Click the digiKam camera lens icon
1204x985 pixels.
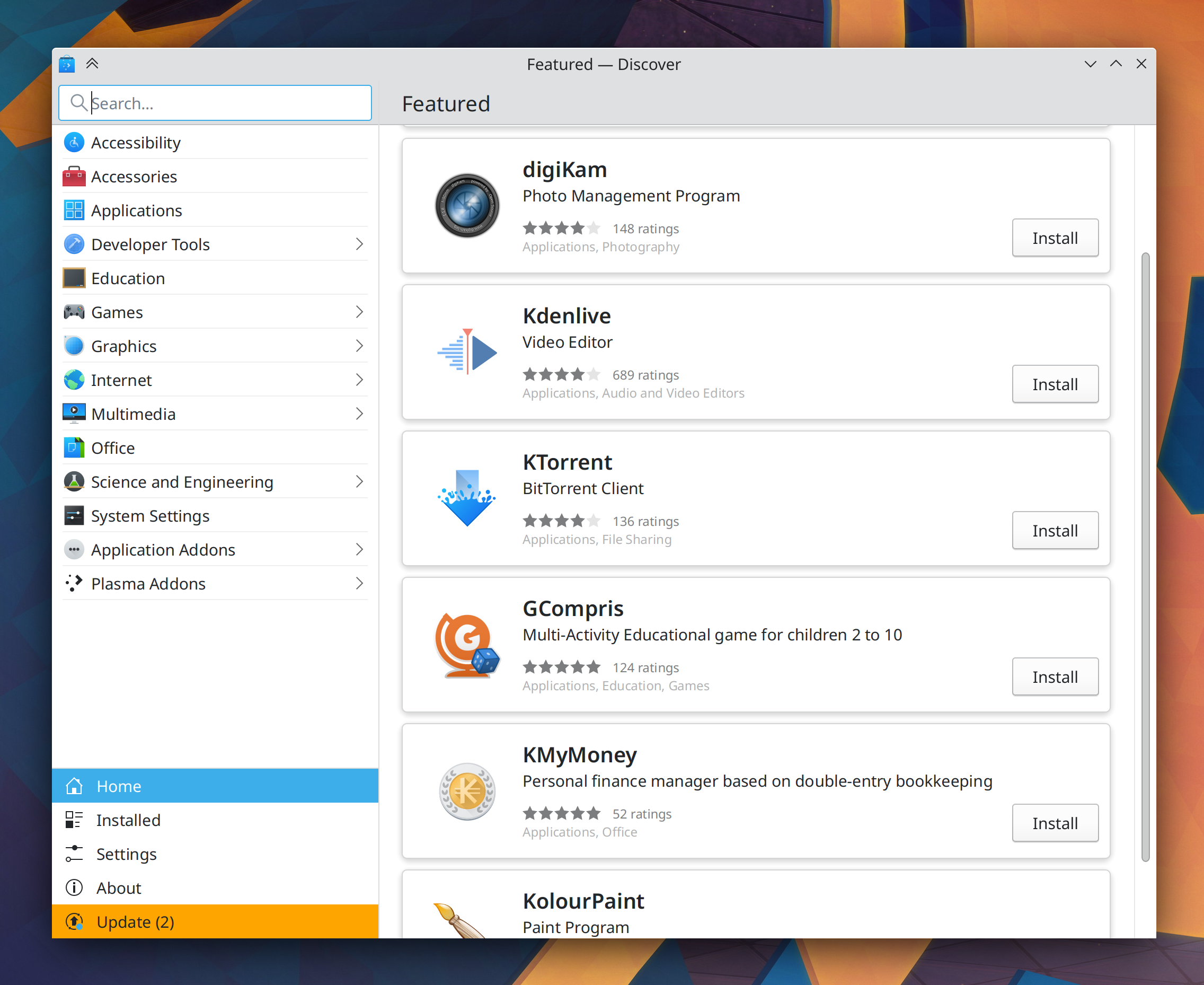click(467, 205)
